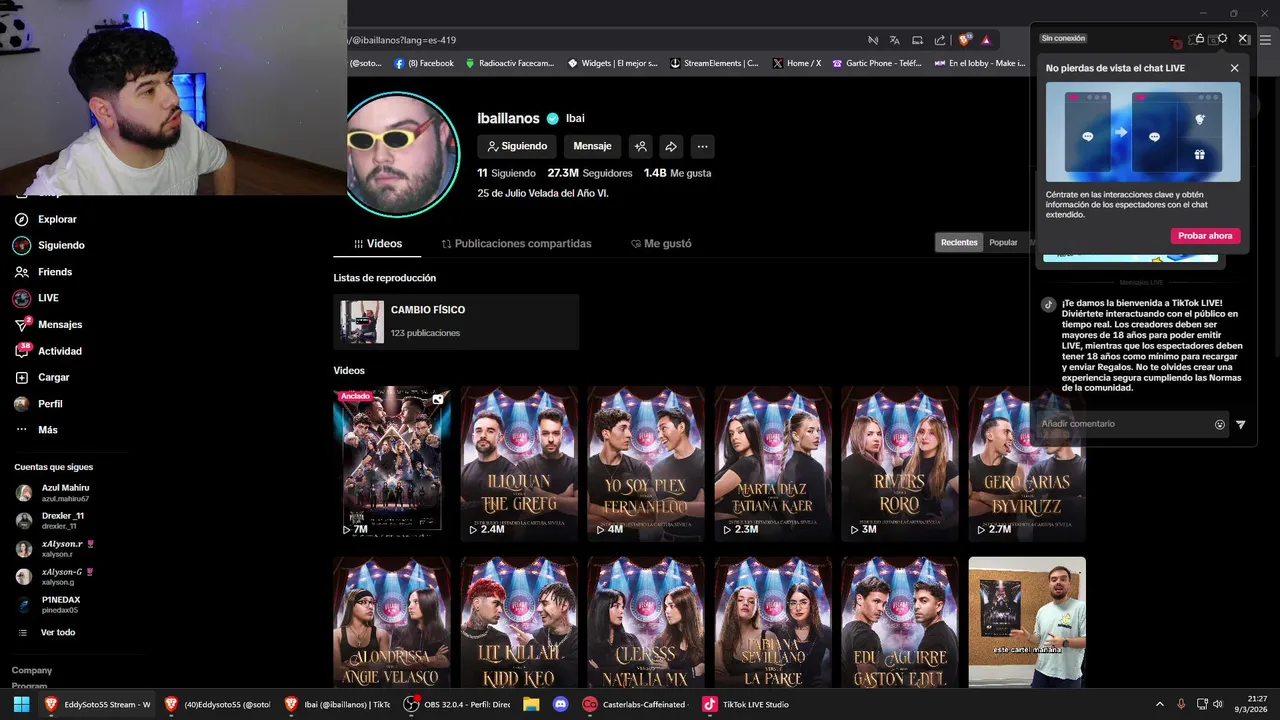The height and width of the screenshot is (720, 1280).
Task: Open the Lit Killah vs Kidd Keo video
Action: [x=519, y=622]
